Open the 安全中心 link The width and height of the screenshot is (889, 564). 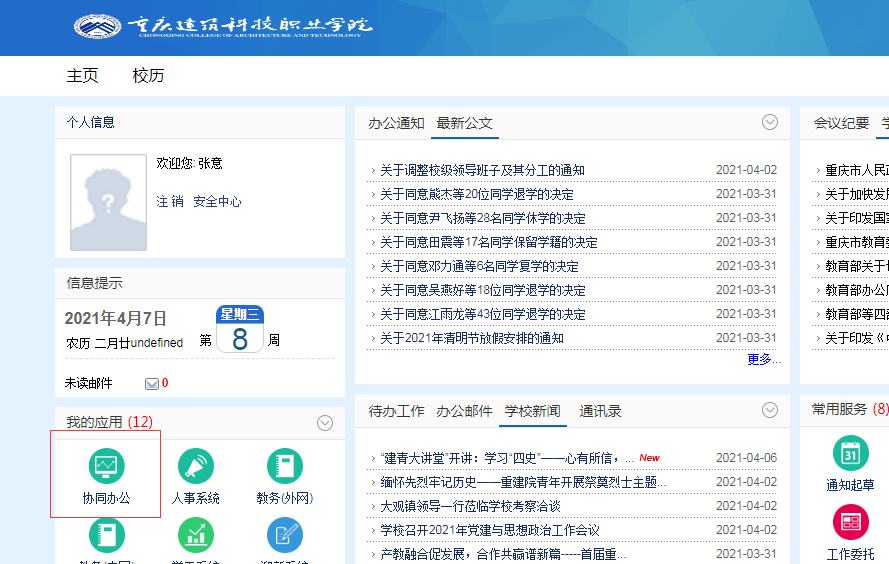click(x=217, y=201)
